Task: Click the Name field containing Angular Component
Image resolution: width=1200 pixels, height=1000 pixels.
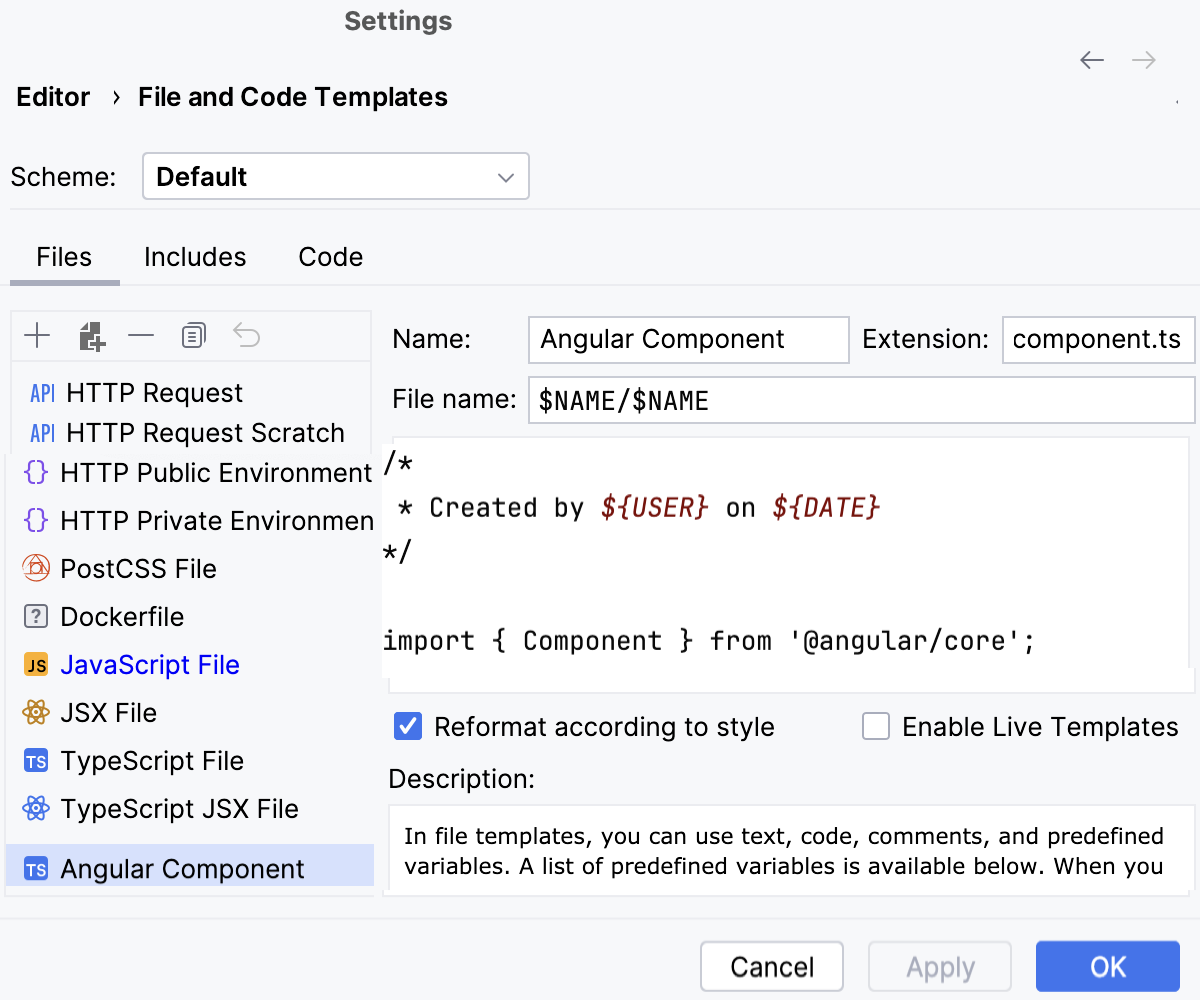Action: point(688,340)
